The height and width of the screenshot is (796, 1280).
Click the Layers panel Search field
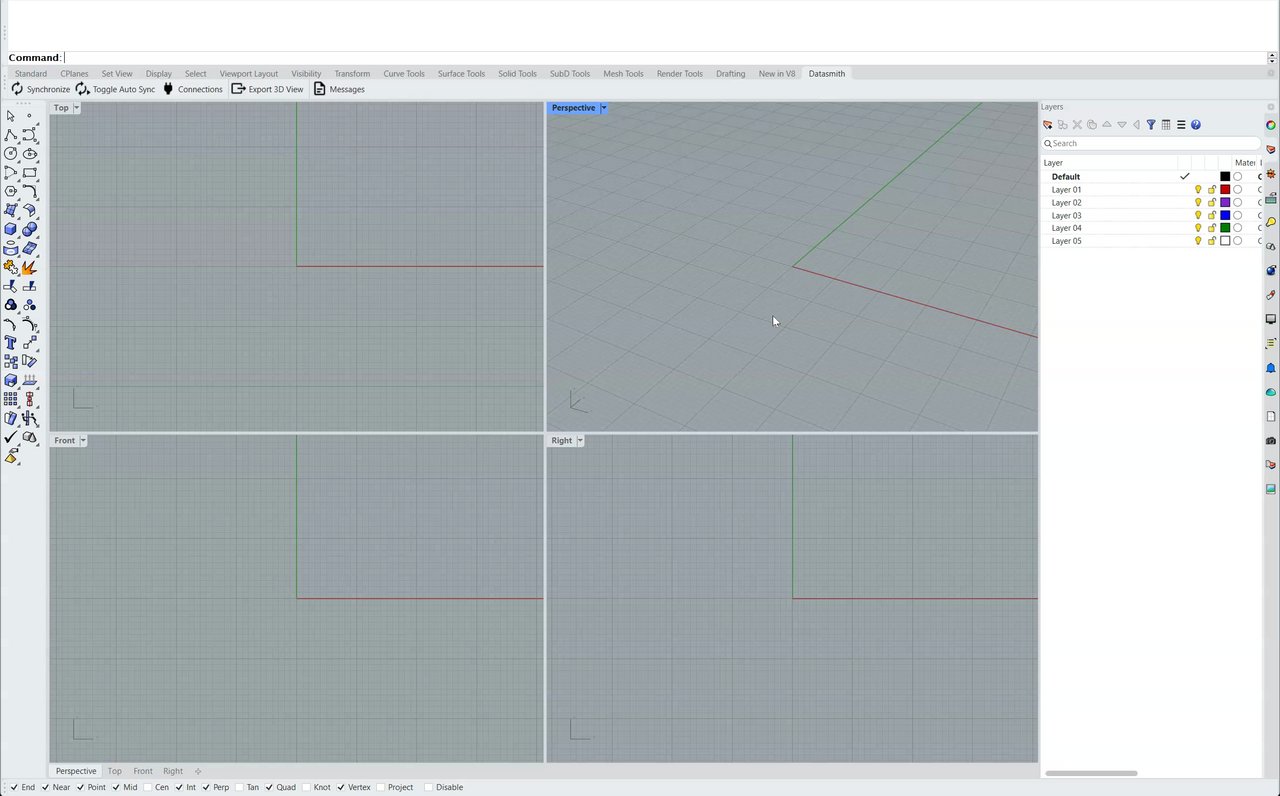coord(1151,143)
